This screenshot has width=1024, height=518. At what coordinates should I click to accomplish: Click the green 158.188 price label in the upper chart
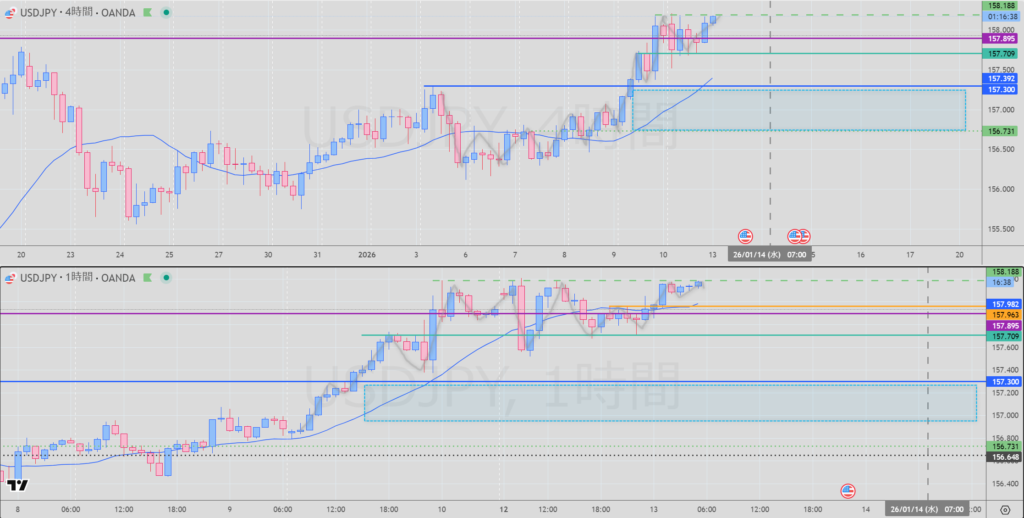click(1000, 6)
